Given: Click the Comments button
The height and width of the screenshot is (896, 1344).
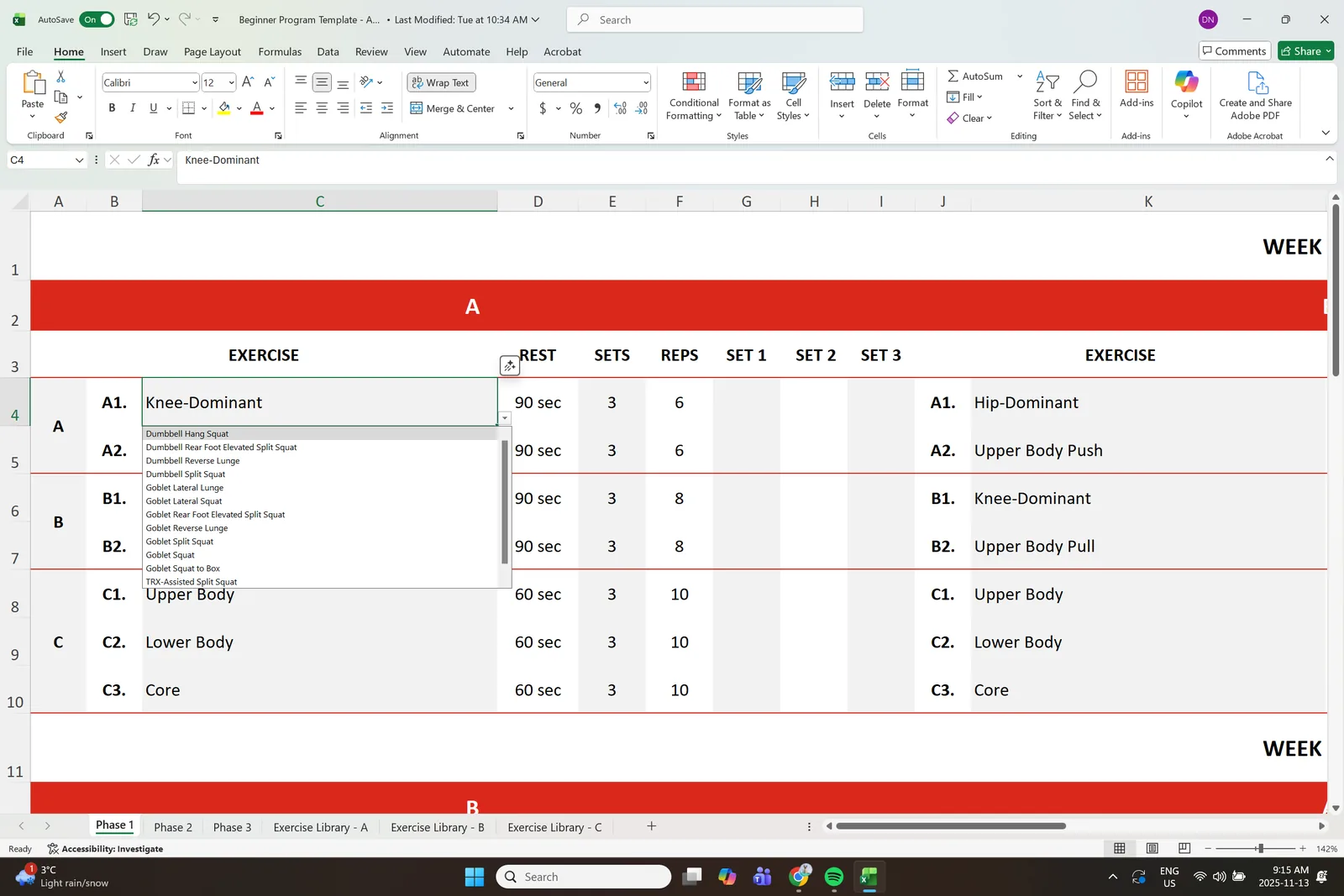Looking at the screenshot, I should click(1234, 51).
